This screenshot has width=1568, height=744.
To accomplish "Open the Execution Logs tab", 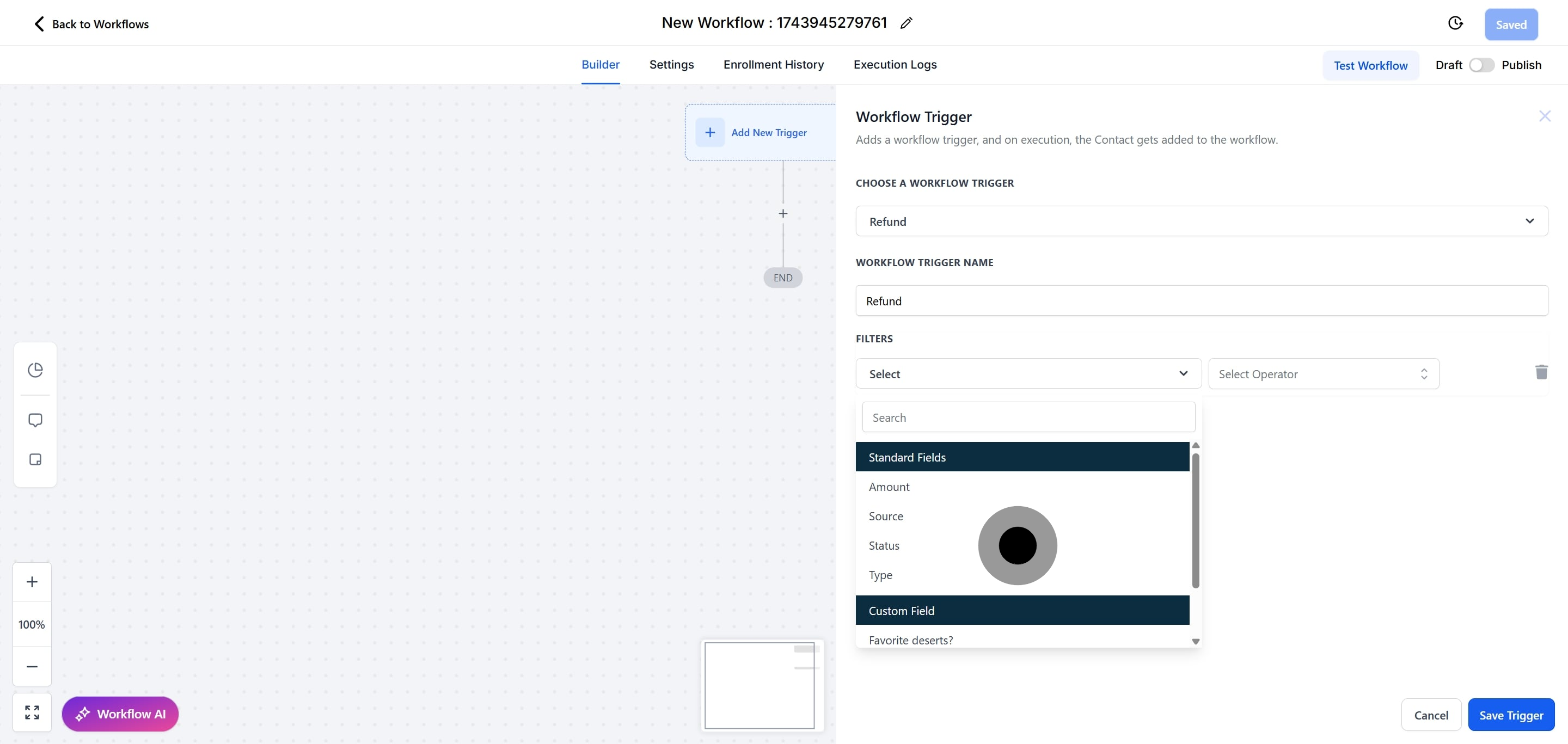I will [895, 64].
